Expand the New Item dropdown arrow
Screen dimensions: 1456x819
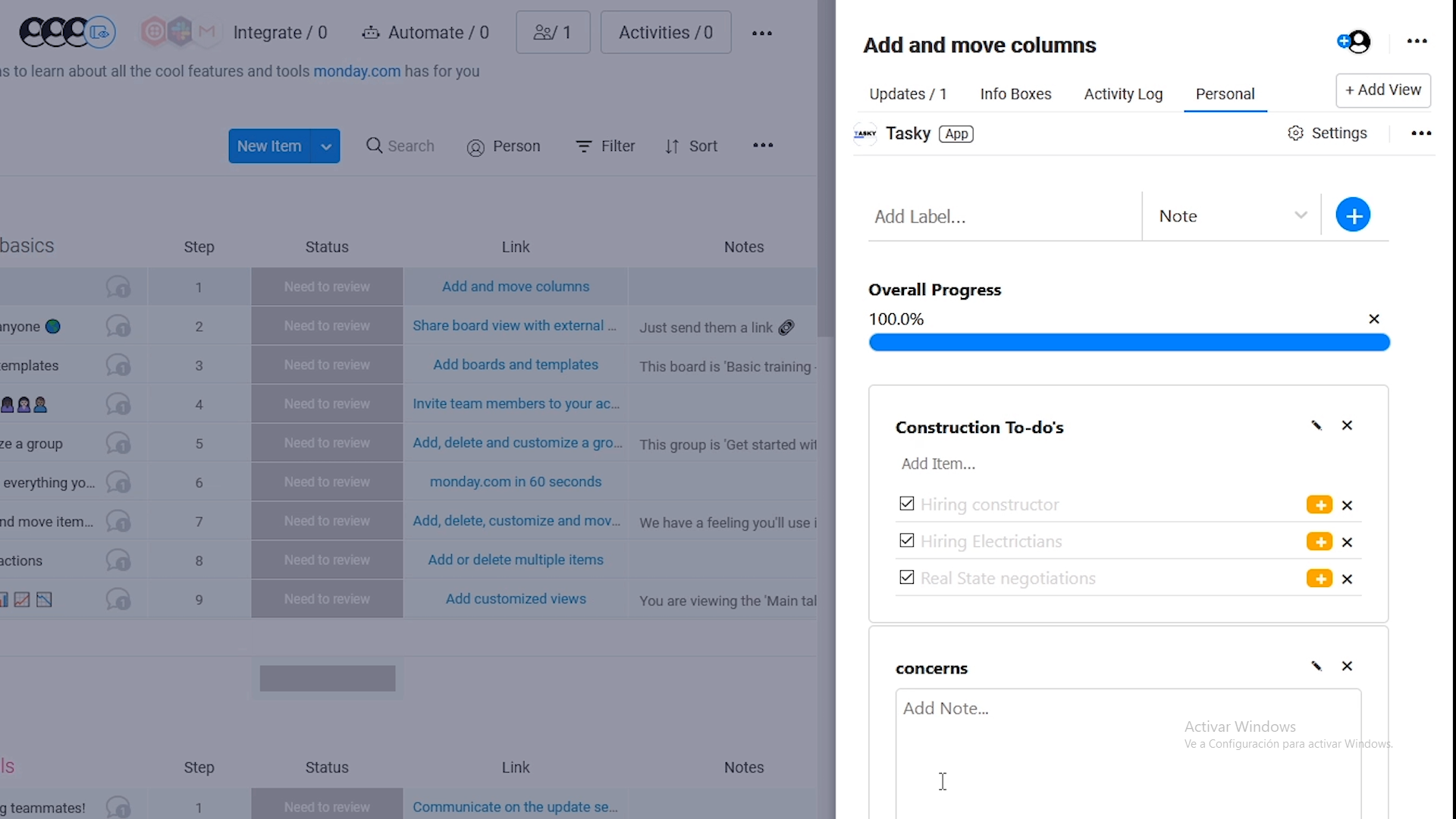(326, 146)
